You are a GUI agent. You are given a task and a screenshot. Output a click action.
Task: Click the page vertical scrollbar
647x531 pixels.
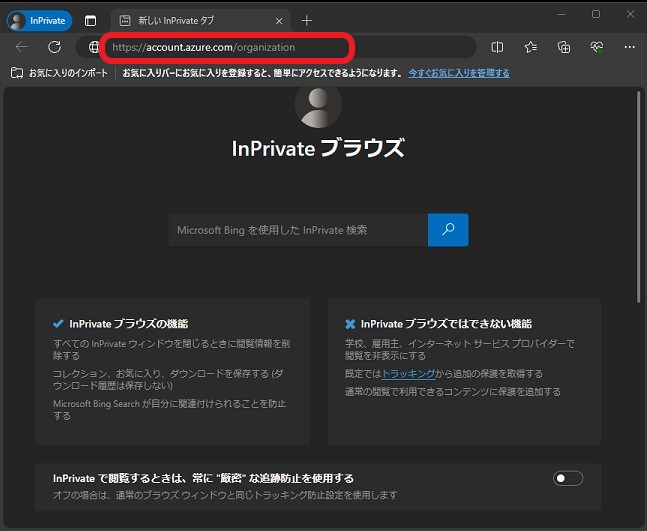click(639, 198)
